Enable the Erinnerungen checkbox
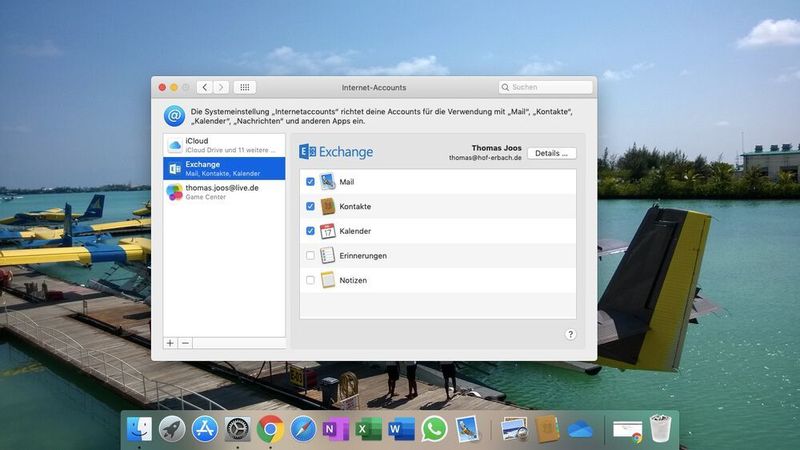This screenshot has width=800, height=450. 310,255
